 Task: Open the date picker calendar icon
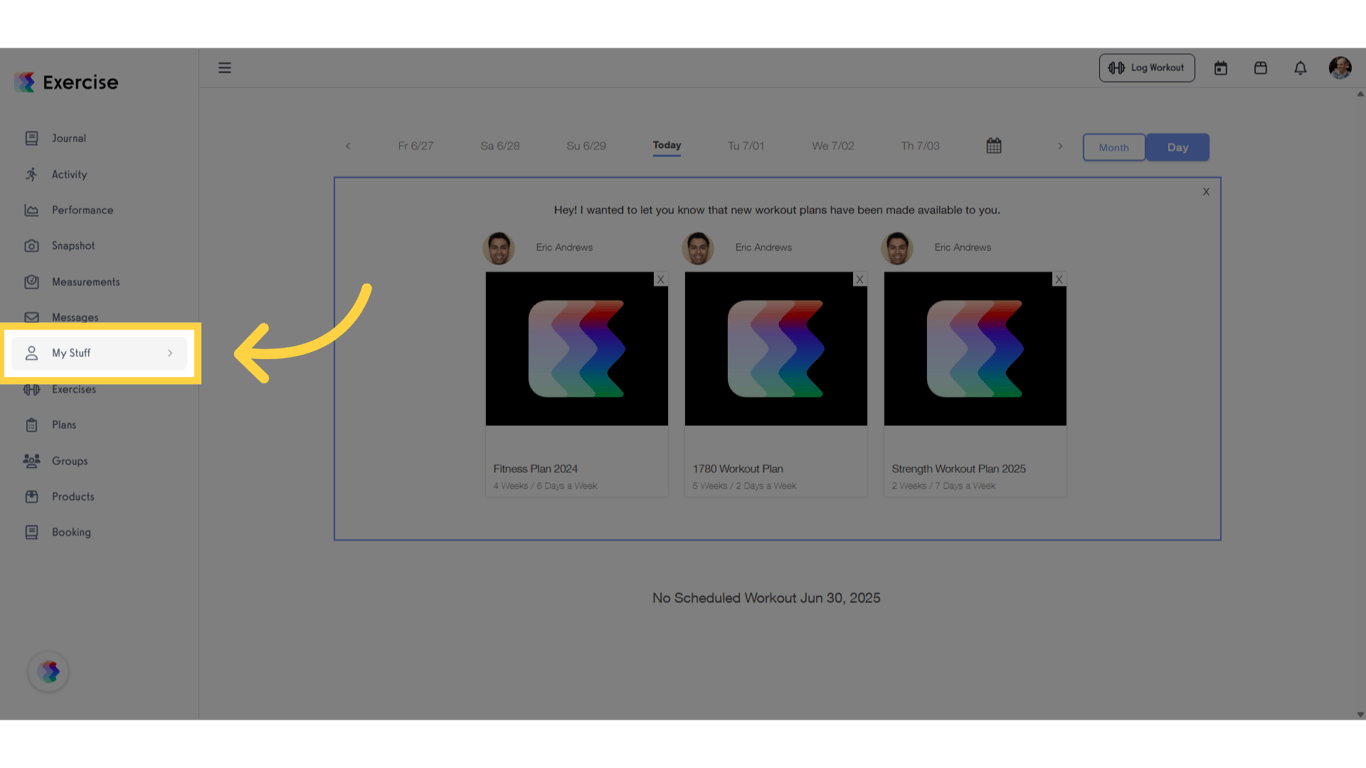[x=994, y=146]
